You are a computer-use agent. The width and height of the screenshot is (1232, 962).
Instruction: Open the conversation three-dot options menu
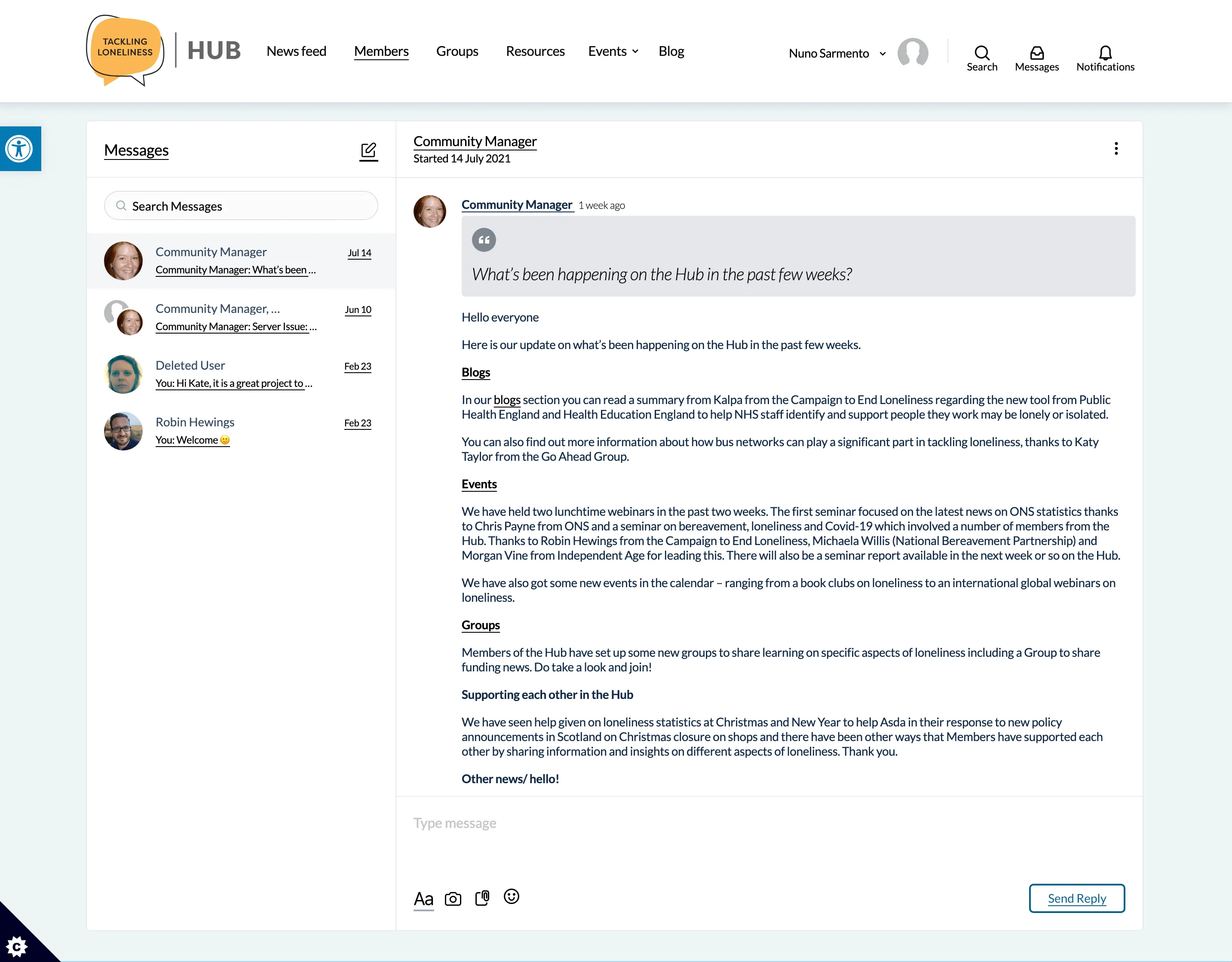point(1115,148)
